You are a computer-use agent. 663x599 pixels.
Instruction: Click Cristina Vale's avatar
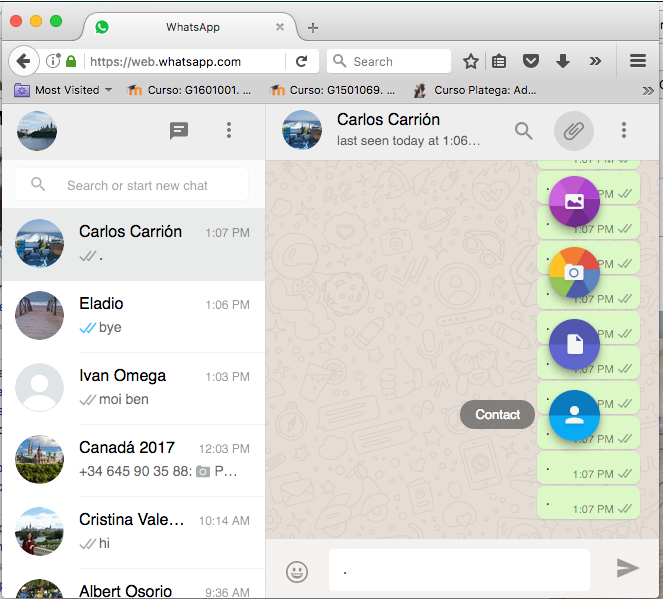click(39, 531)
